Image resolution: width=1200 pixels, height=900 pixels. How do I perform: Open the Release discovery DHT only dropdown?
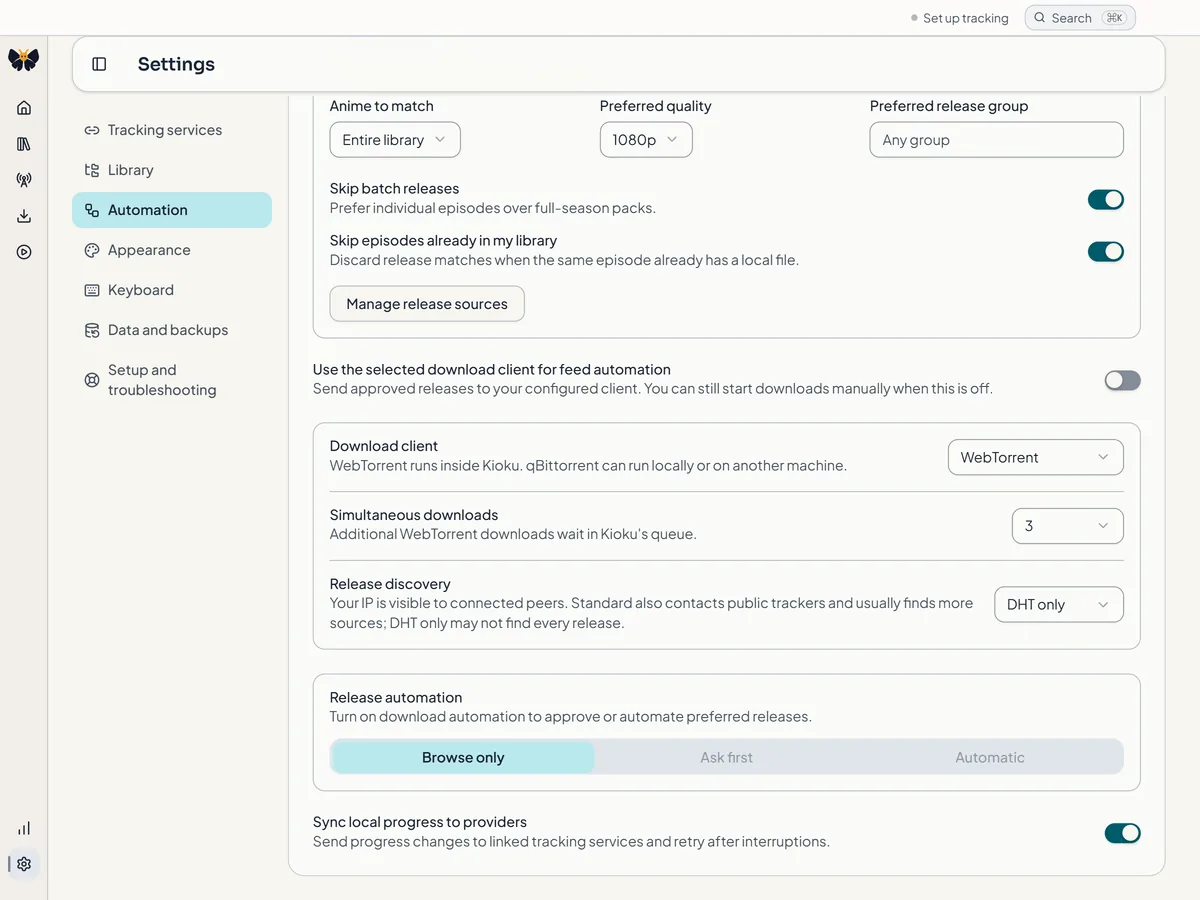click(1059, 605)
